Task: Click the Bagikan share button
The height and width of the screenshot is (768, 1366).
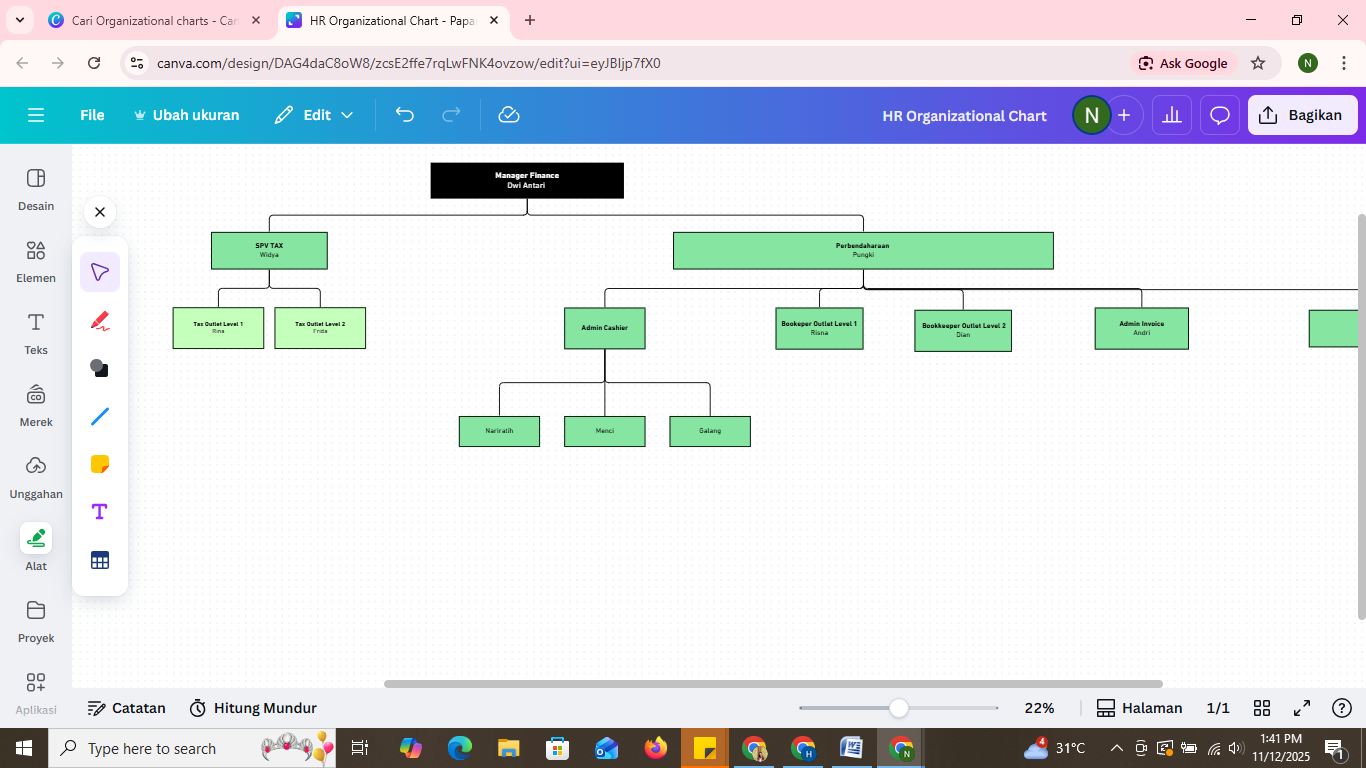Action: tap(1302, 115)
